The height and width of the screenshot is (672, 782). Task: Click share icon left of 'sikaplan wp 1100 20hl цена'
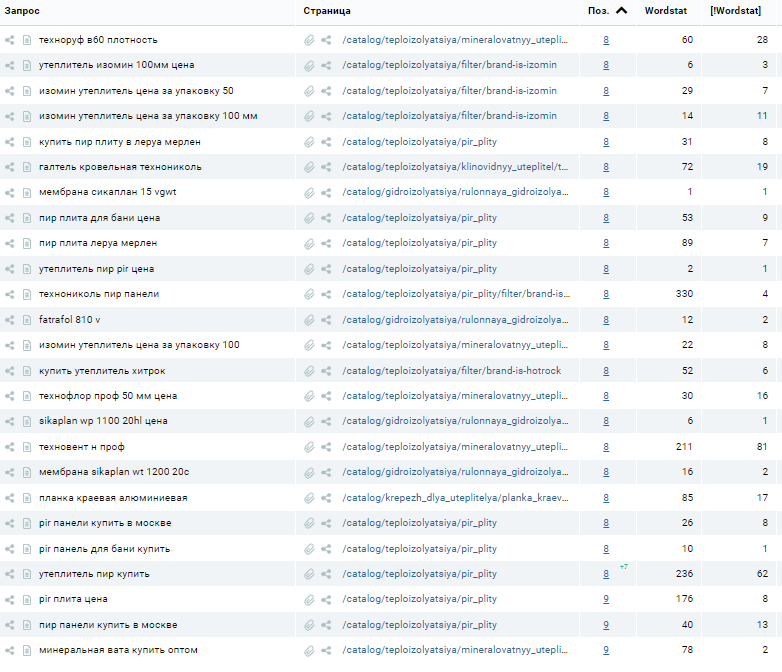point(9,422)
